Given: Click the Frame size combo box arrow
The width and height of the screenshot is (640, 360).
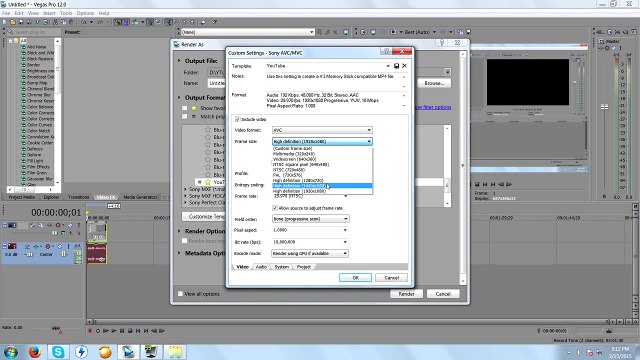Looking at the screenshot, I should tap(369, 141).
